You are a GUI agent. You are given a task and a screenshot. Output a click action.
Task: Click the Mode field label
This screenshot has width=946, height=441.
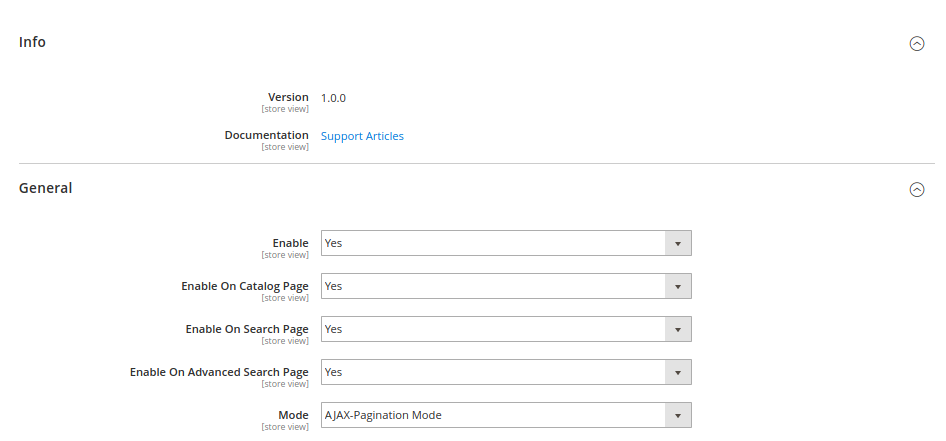pyautogui.click(x=293, y=415)
